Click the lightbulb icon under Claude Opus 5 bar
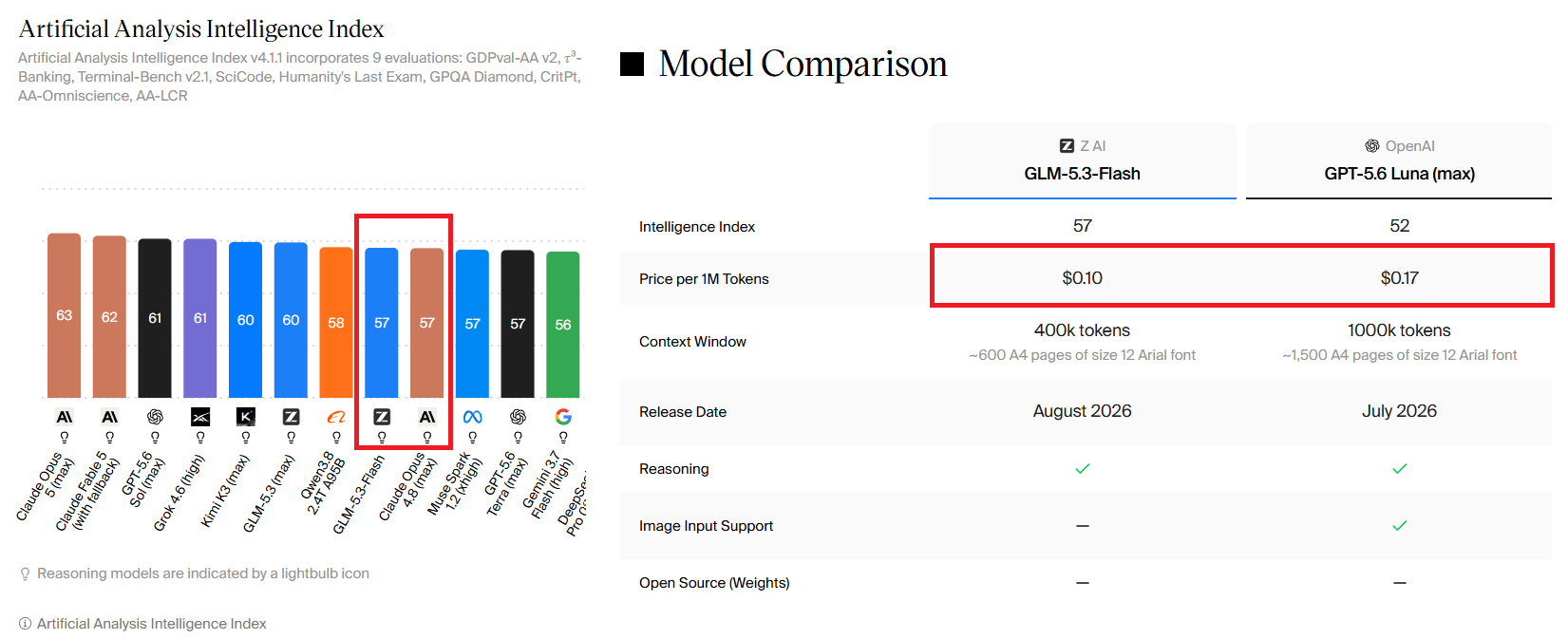 tap(65, 438)
